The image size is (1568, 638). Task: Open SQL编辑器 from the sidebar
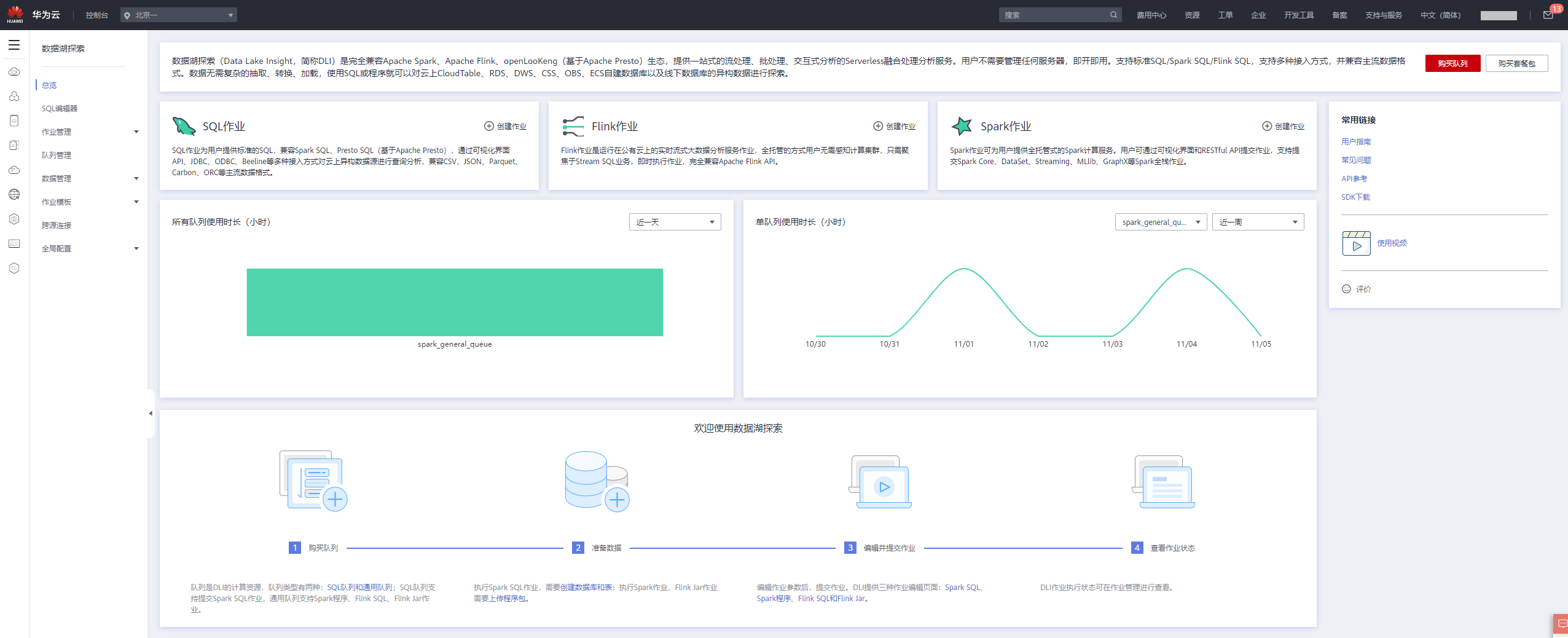[x=60, y=108]
